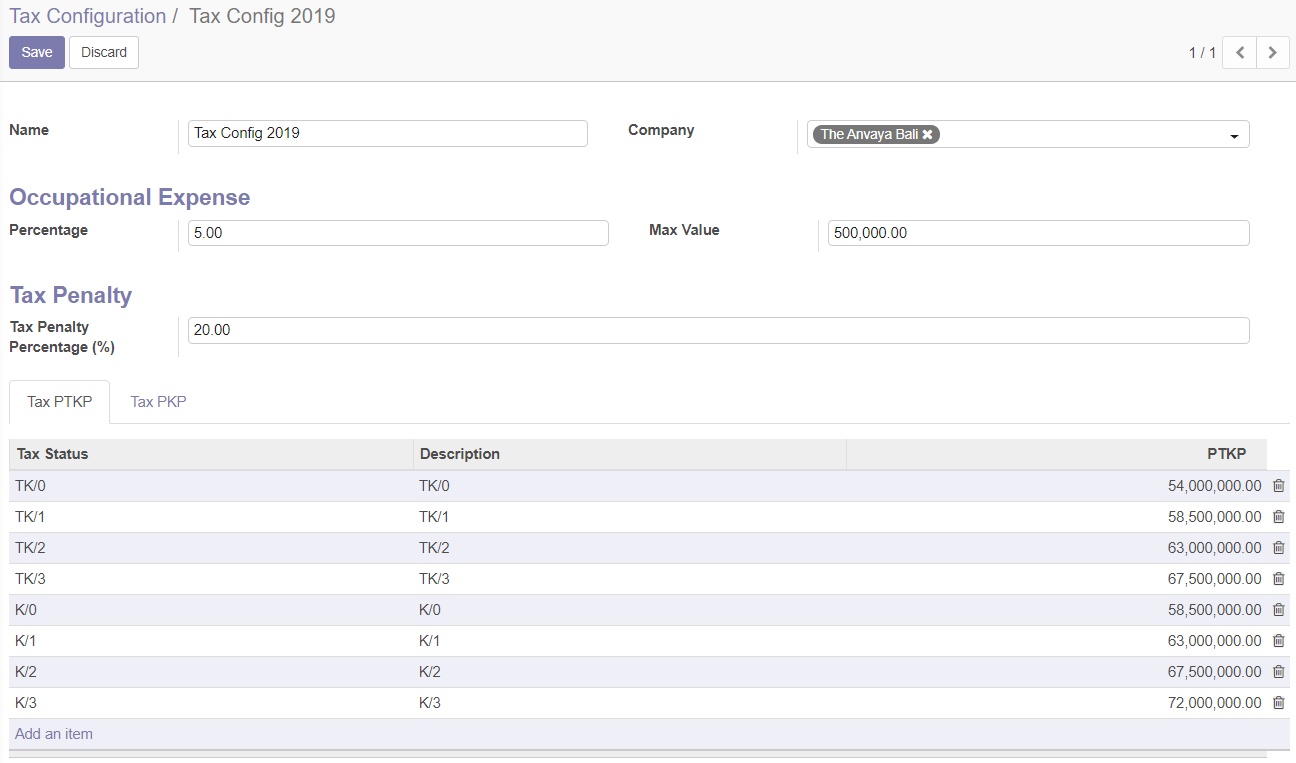Select the TK/1 tax status cell
Image resolution: width=1296 pixels, height=763 pixels.
211,517
